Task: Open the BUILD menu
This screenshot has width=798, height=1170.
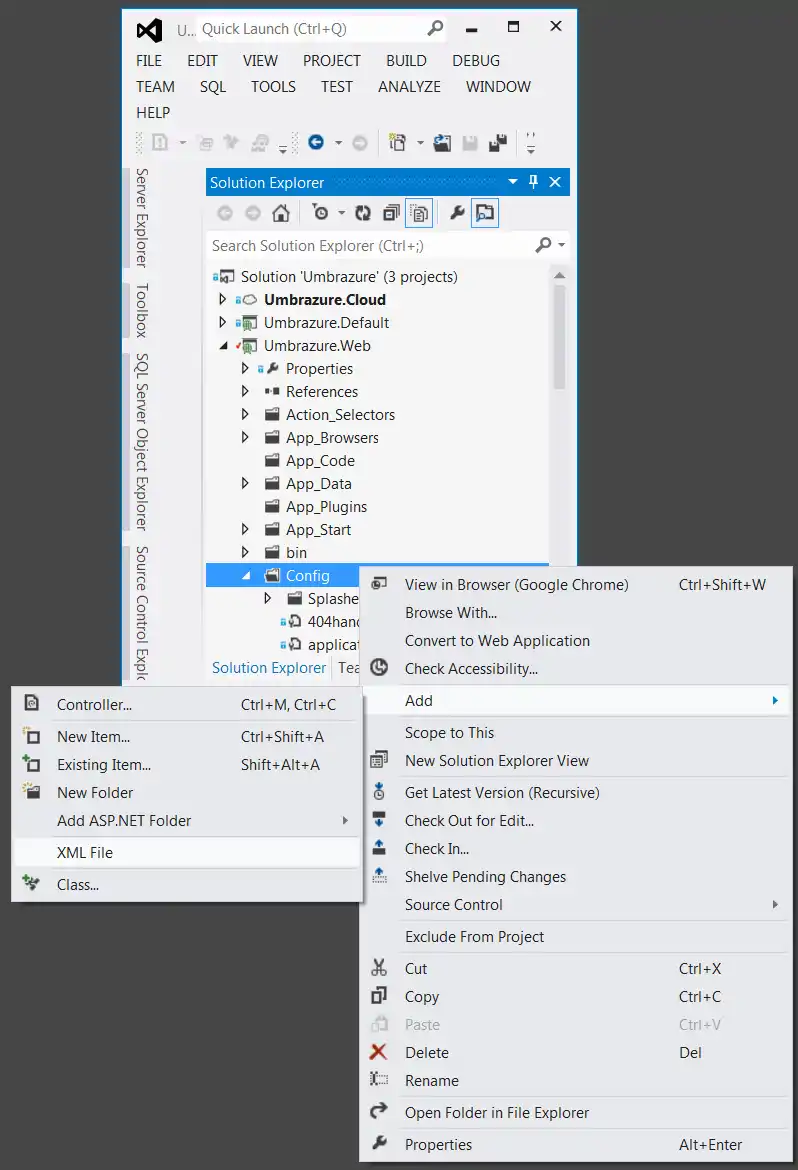Action: point(406,61)
